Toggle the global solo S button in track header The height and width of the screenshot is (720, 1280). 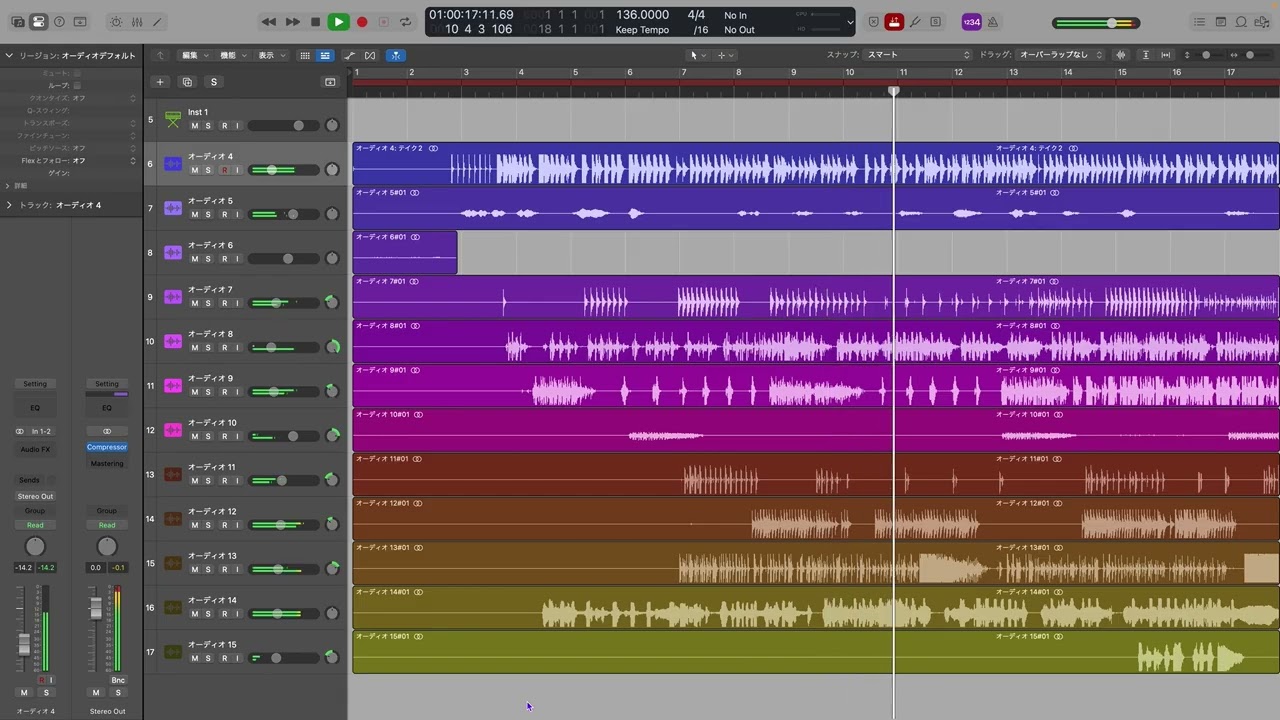click(213, 82)
